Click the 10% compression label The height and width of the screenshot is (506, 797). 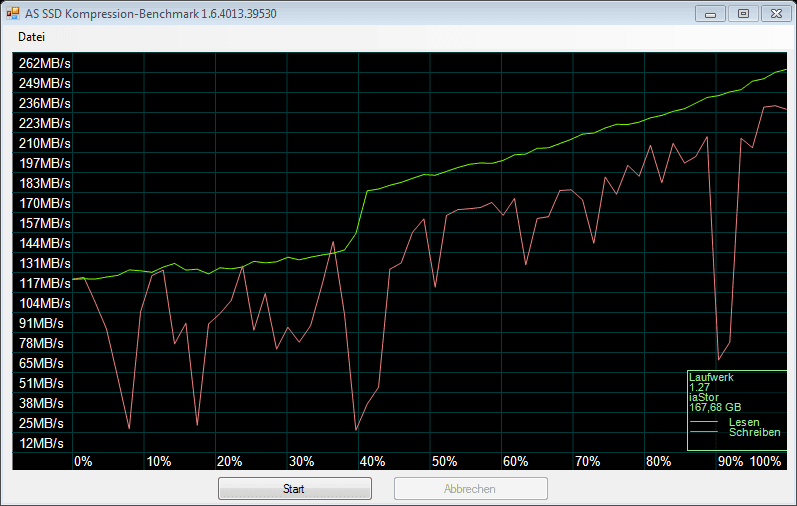[159, 461]
